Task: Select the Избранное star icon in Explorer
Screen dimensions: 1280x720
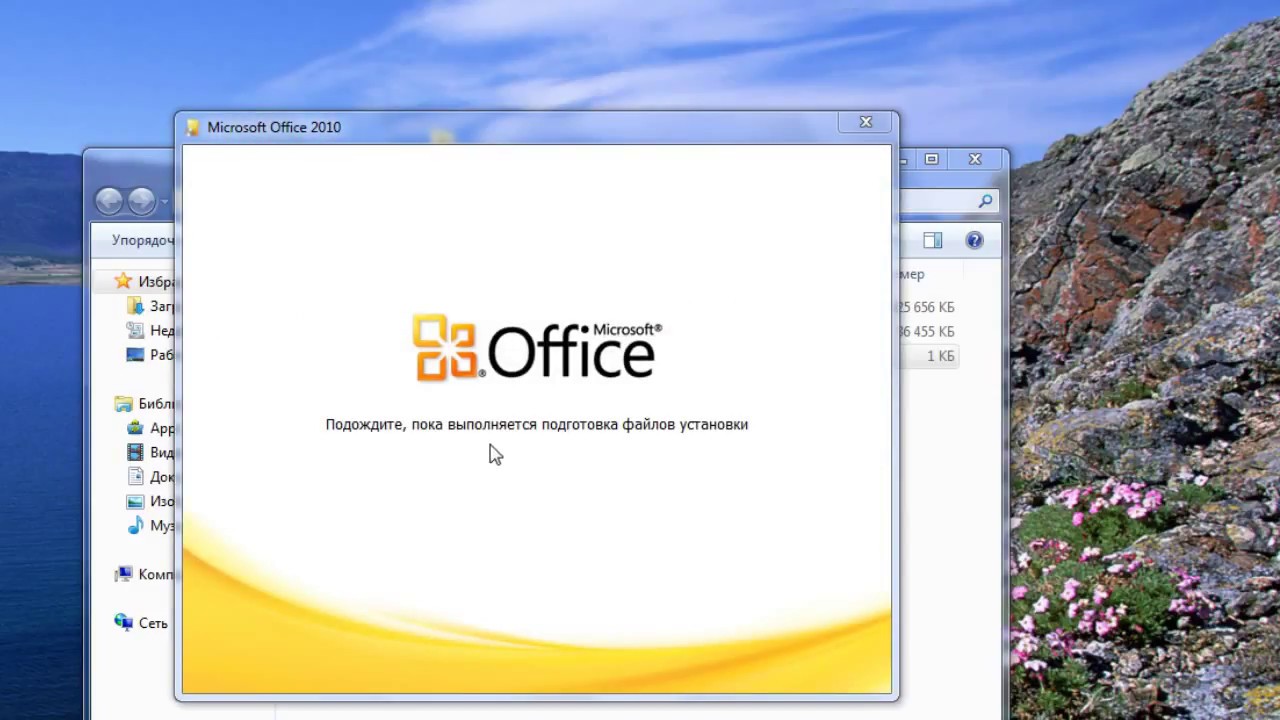Action: tap(123, 281)
